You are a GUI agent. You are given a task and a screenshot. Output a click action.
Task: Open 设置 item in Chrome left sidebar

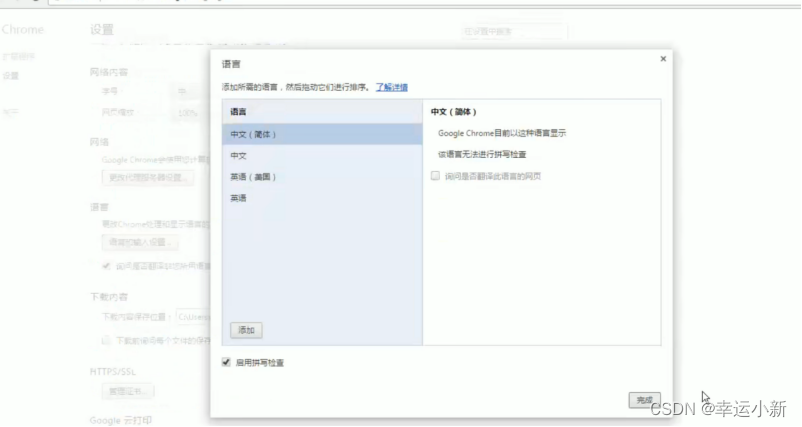[11, 76]
